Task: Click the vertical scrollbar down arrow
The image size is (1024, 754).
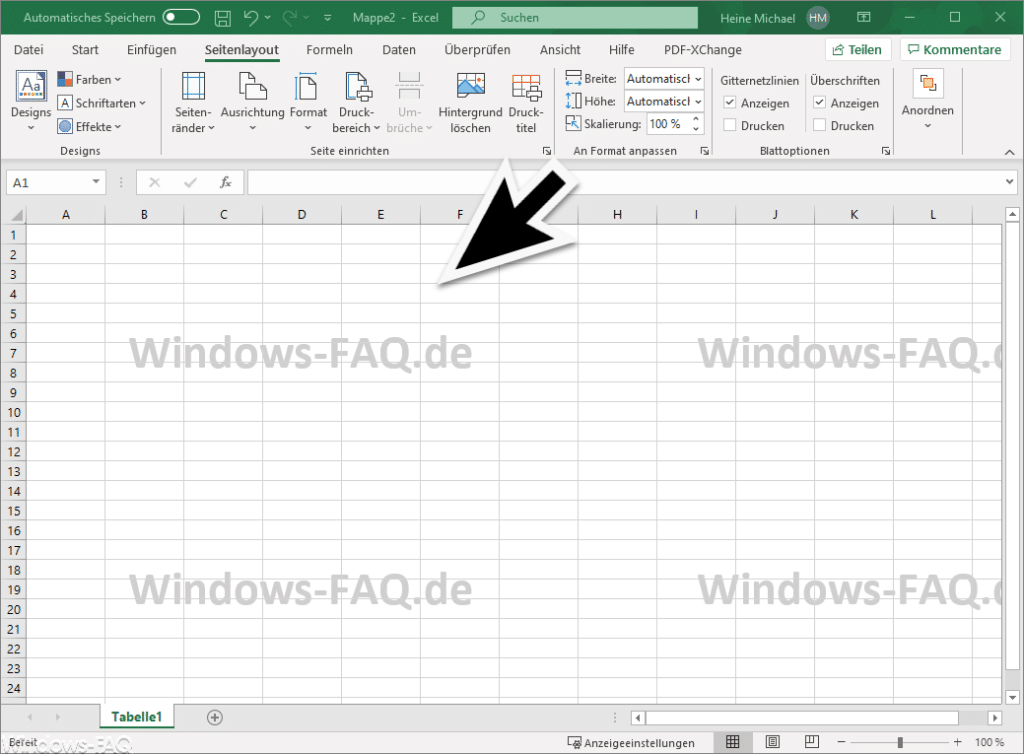Action: (1012, 698)
